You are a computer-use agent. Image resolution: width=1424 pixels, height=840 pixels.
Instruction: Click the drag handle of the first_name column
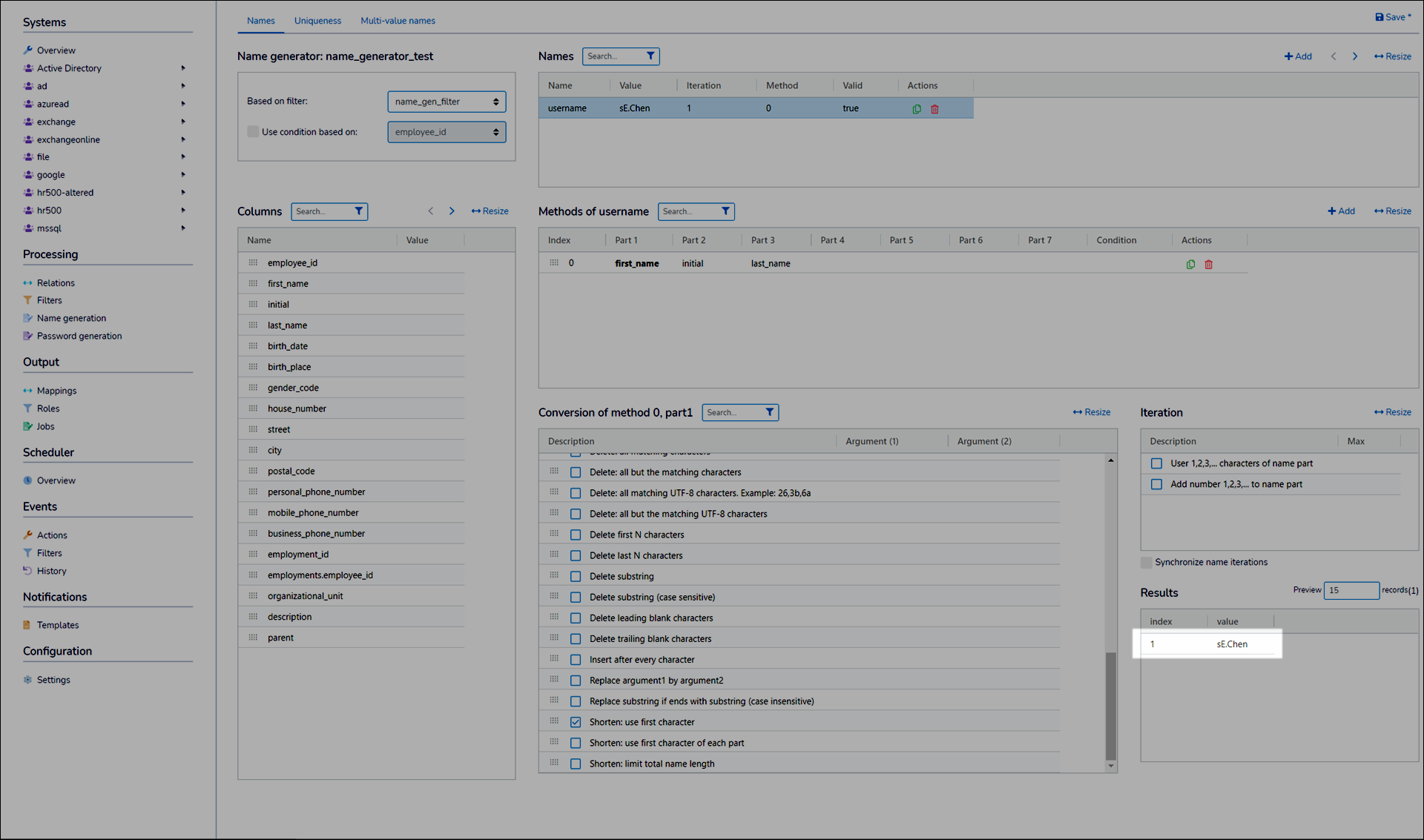point(253,284)
